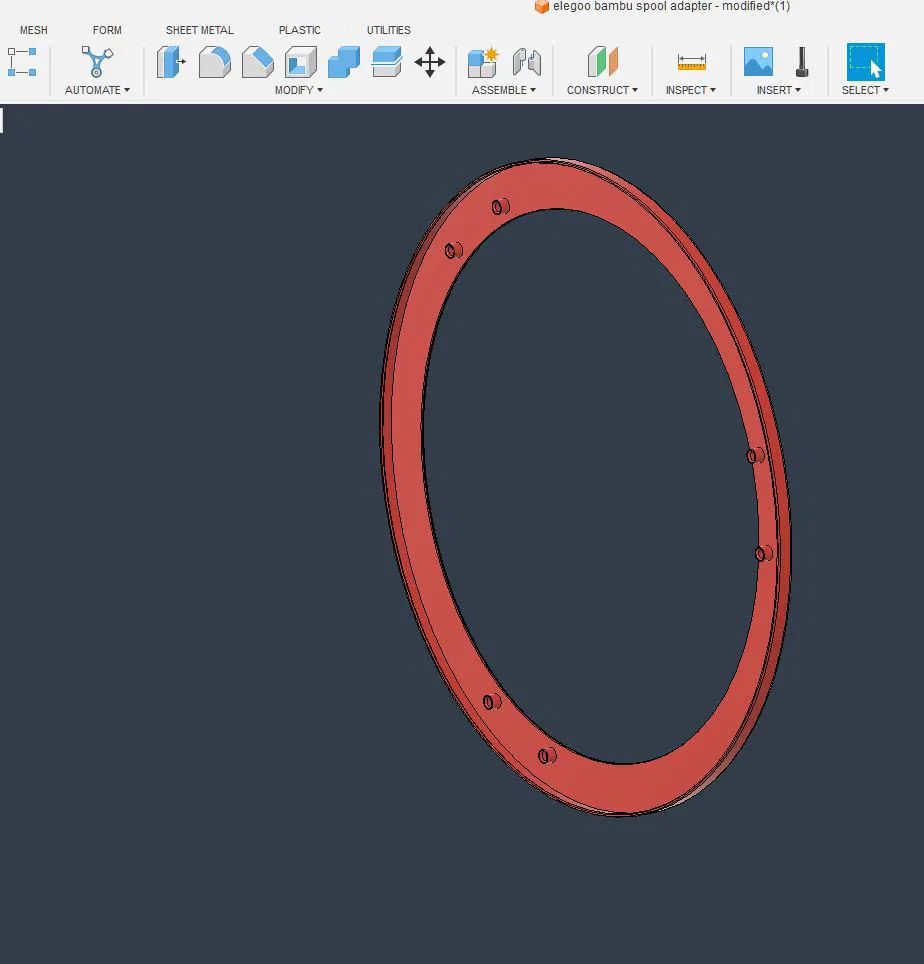Screen dimensions: 924x964
Task: Select the Joint tool icon
Action: coord(527,62)
